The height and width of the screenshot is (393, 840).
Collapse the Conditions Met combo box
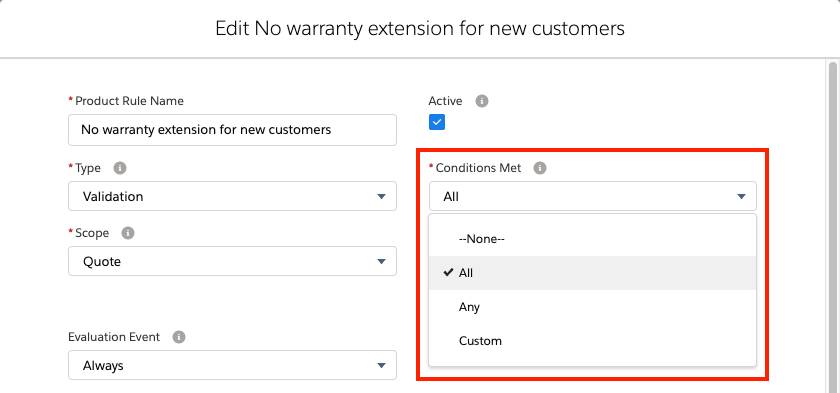click(592, 196)
